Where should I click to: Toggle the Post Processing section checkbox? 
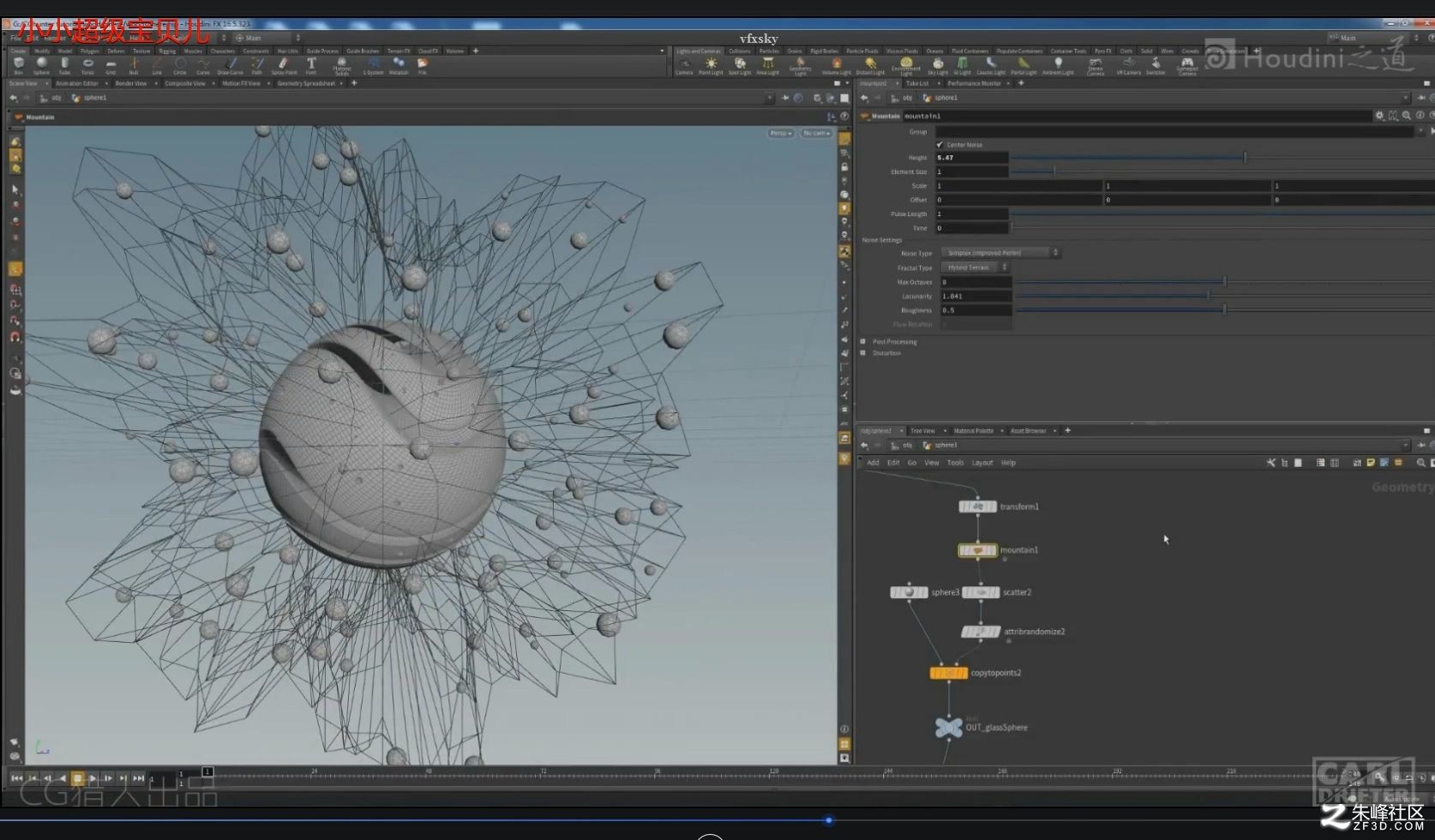[x=863, y=341]
